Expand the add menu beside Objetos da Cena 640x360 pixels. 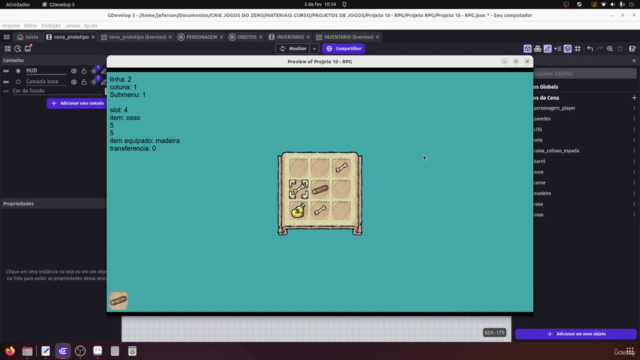coord(634,98)
